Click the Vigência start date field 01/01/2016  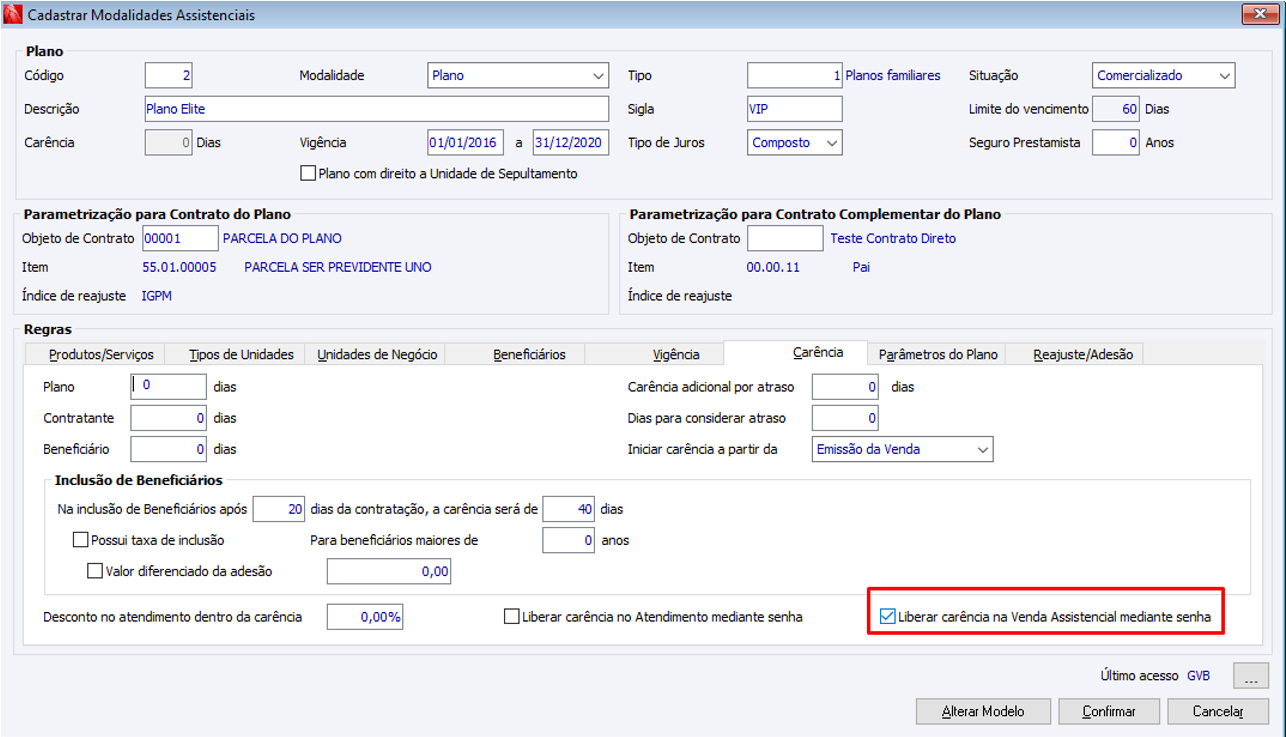(x=465, y=143)
